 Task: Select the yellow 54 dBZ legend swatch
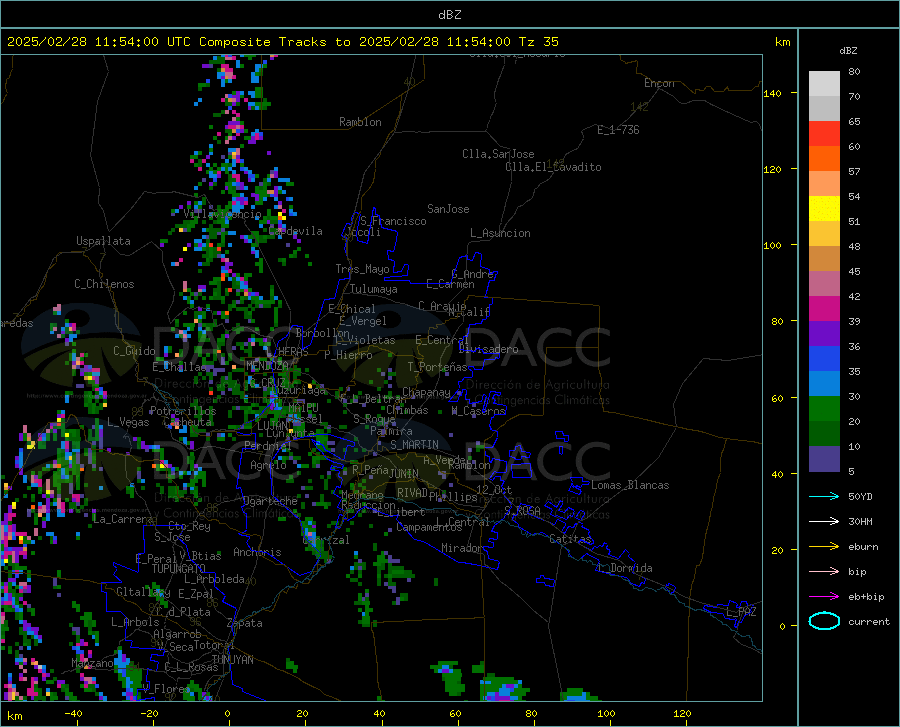tap(824, 209)
